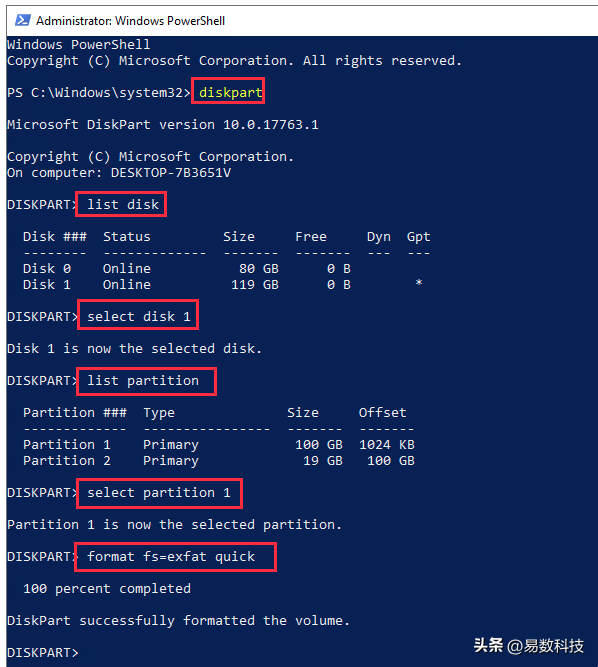
Task: Click the DiskPart version 10.0.17763.1 line
Action: 162,125
